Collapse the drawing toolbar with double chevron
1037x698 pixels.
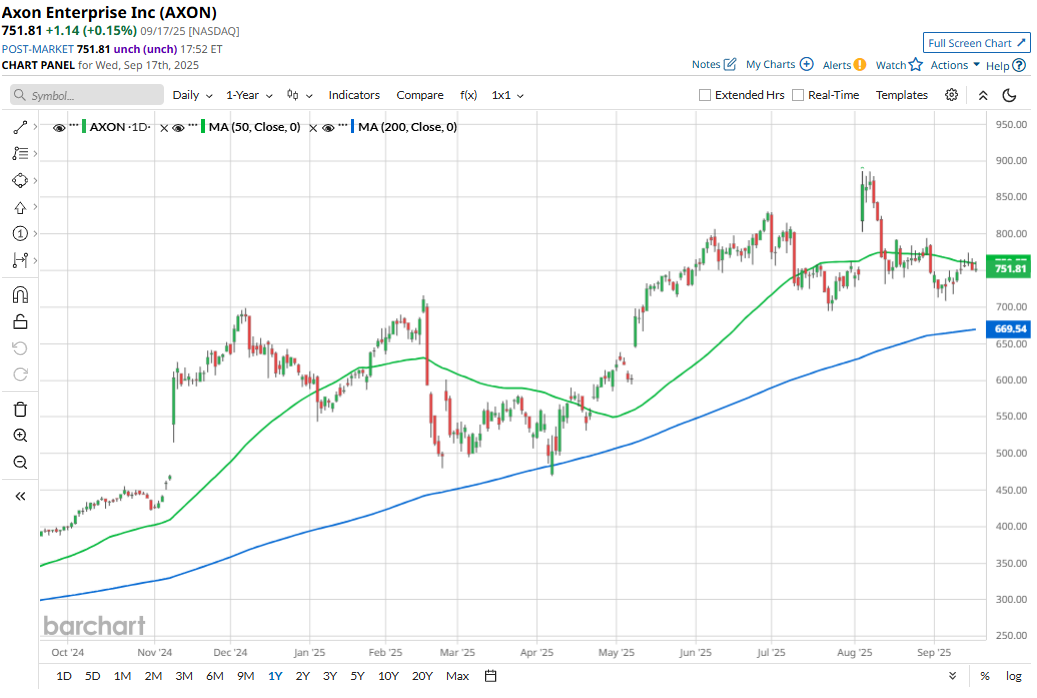(x=20, y=496)
